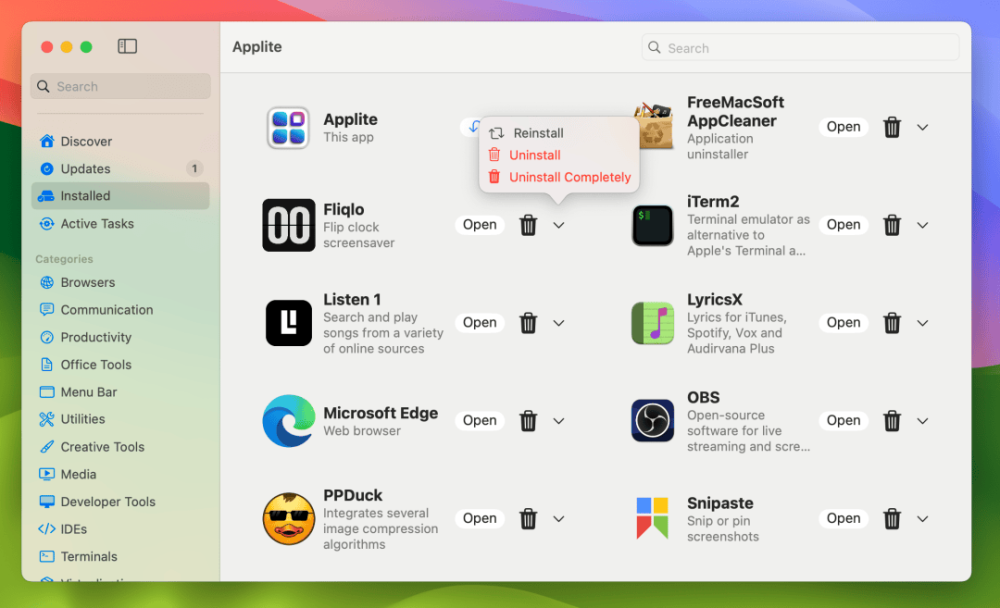Open LyricsX with its Open button
Image resolution: width=1000 pixels, height=608 pixels.
843,323
